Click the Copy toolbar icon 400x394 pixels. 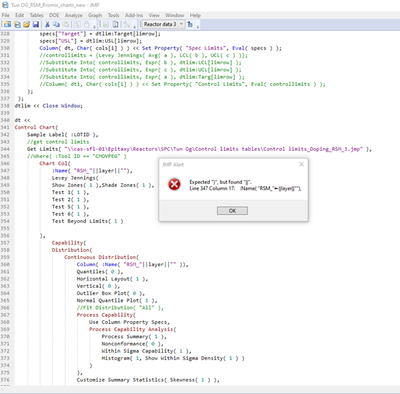click(56, 24)
